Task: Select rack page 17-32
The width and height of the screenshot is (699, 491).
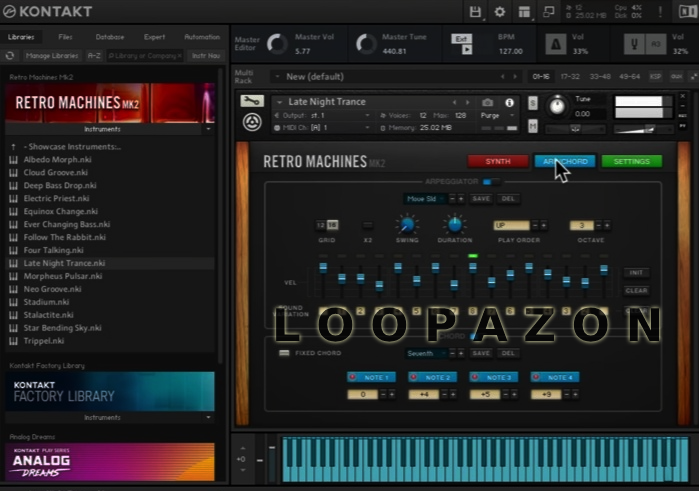Action: pos(570,77)
